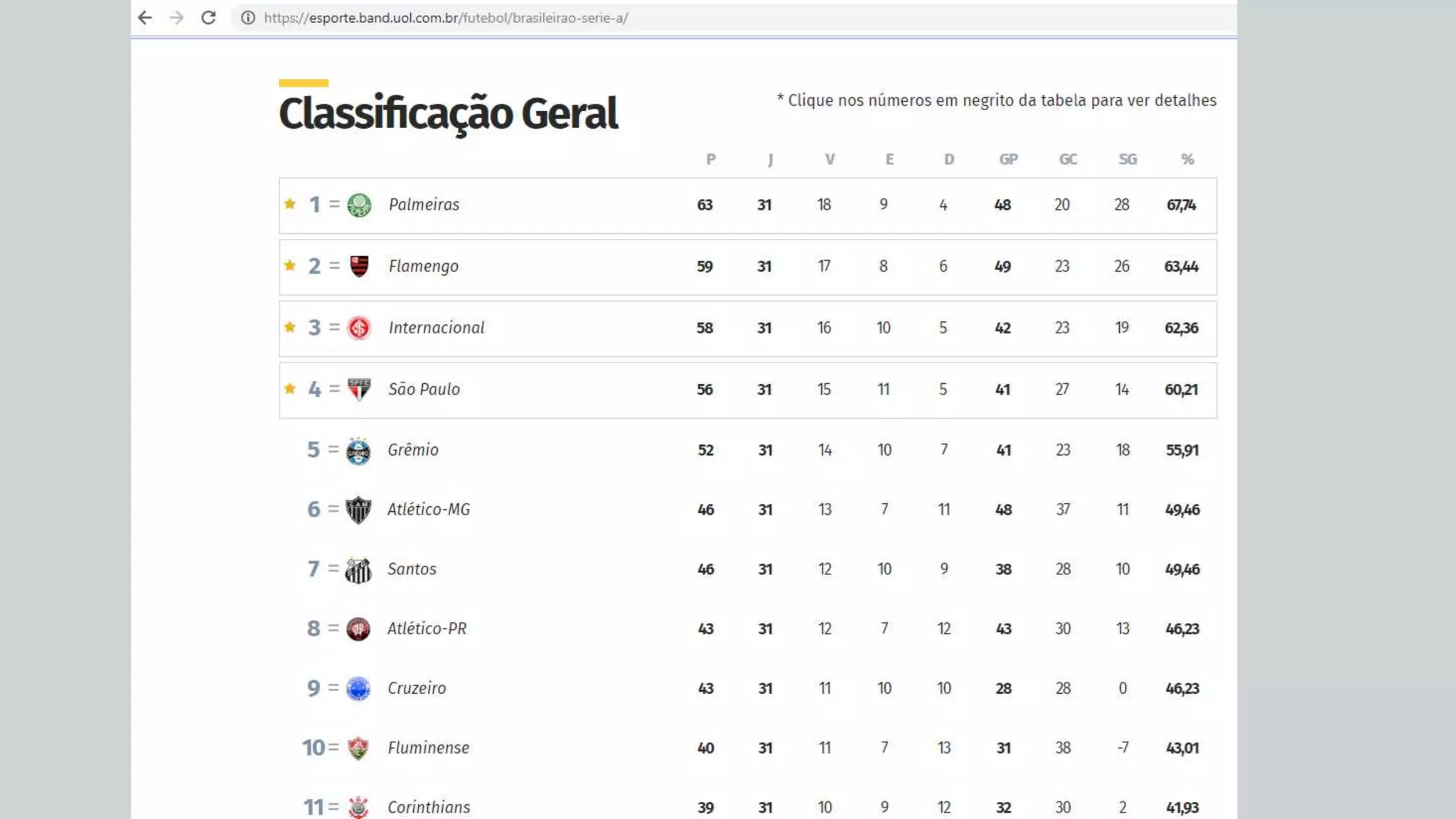The image size is (1456, 819).
Task: Click the Flamengo club crest
Action: click(x=359, y=267)
